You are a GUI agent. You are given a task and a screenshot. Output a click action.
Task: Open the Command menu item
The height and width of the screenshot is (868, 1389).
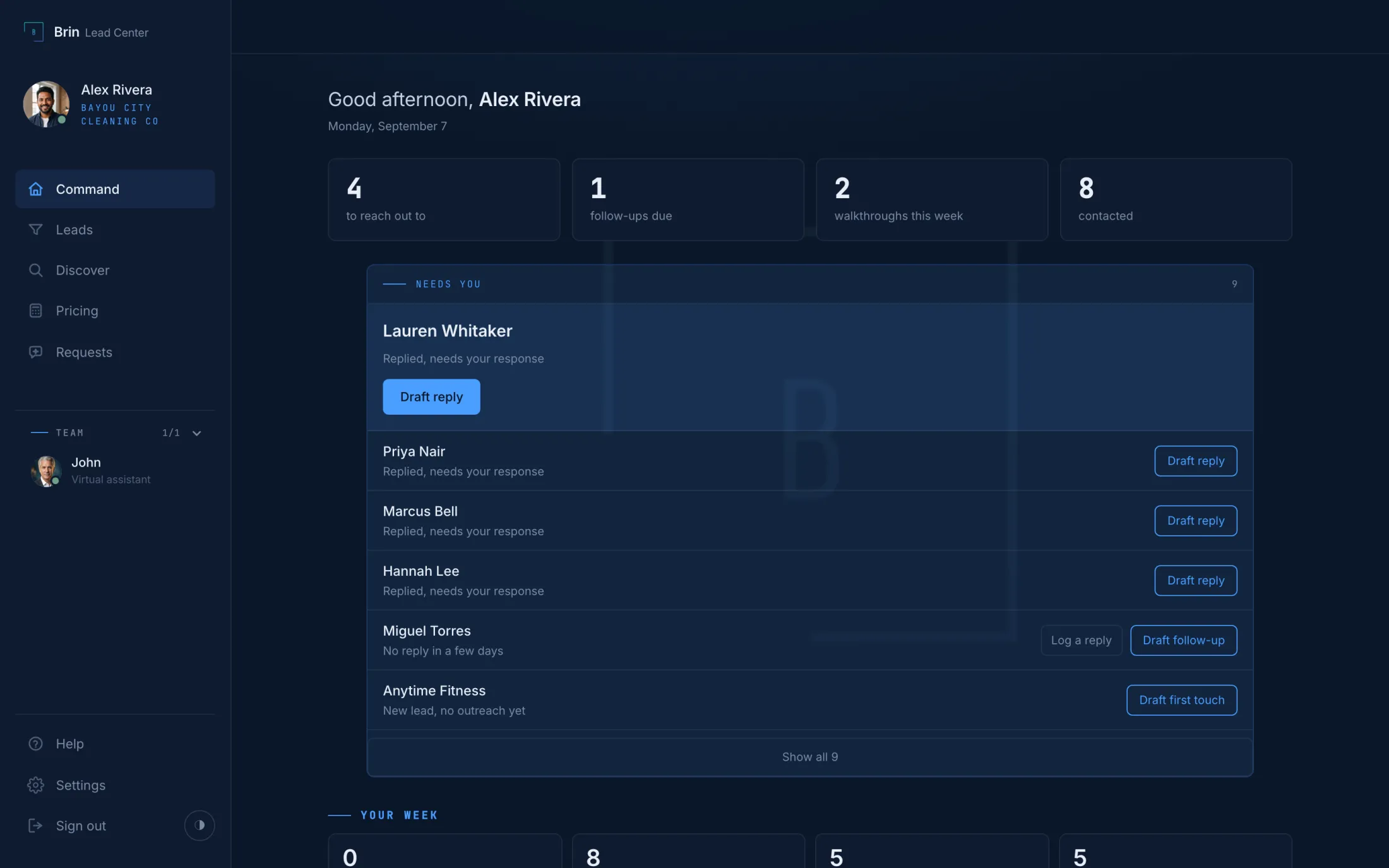(x=115, y=189)
